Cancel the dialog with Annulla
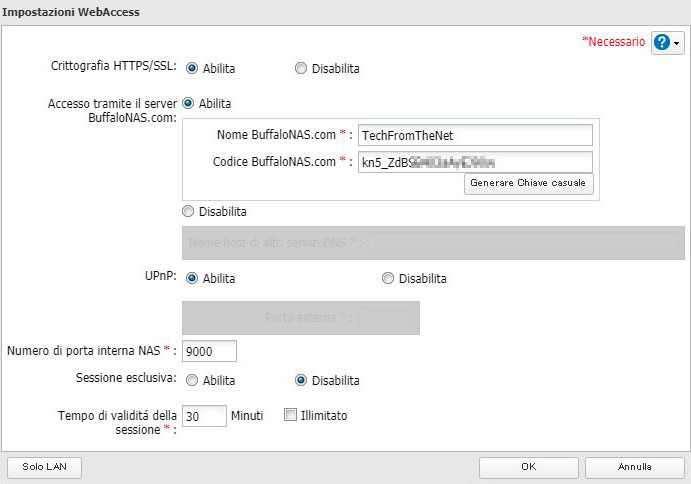This screenshot has width=691, height=484. tap(634, 466)
